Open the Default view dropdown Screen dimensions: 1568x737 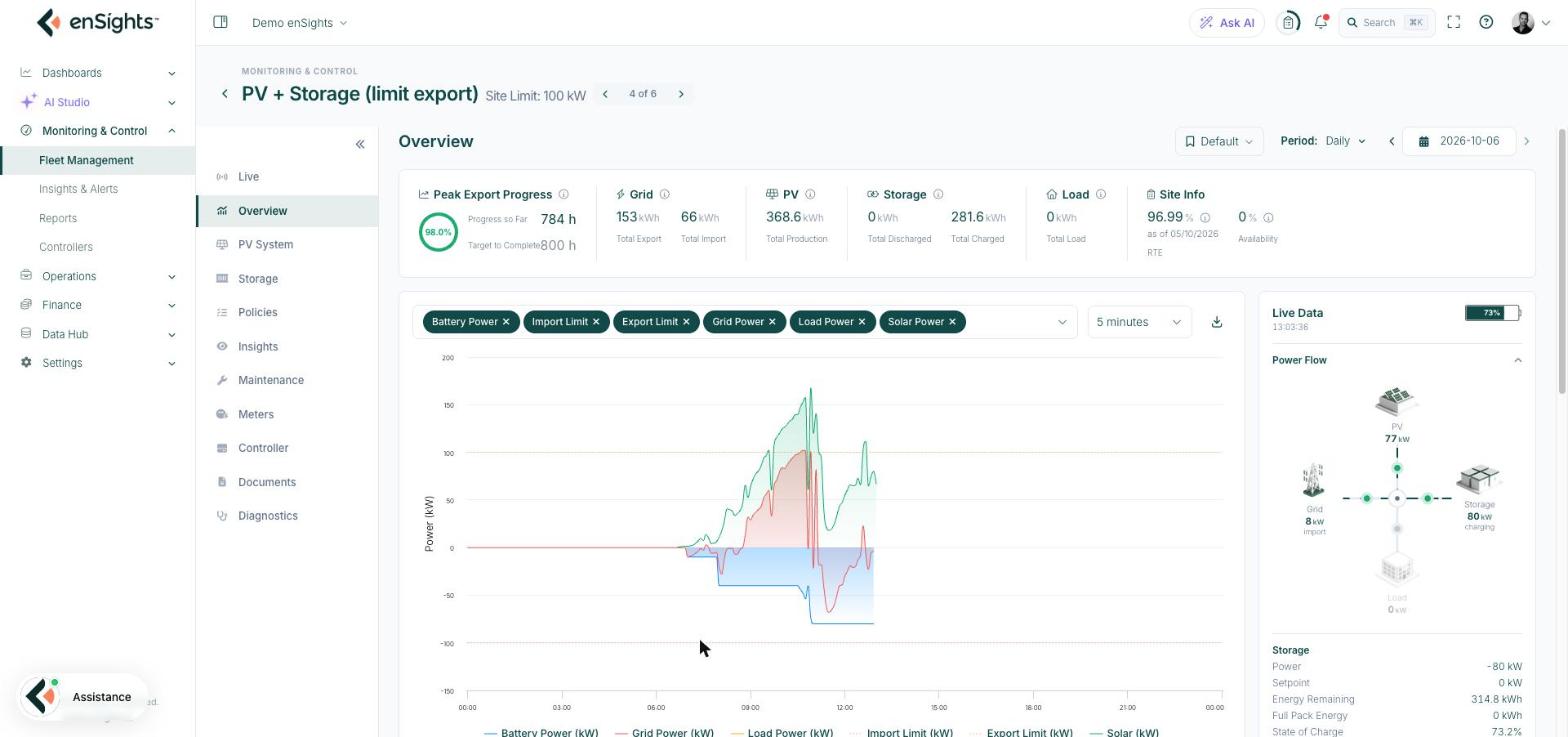coord(1219,141)
